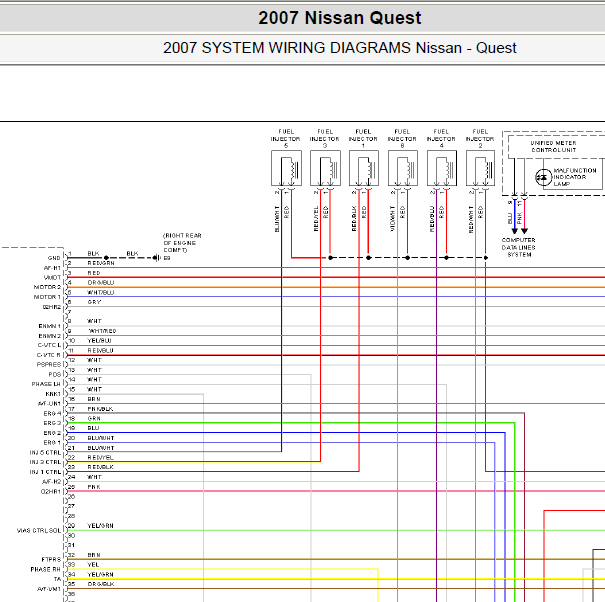
Task: Click the 'PNK' wire label at pin 25
Action: 94,487
